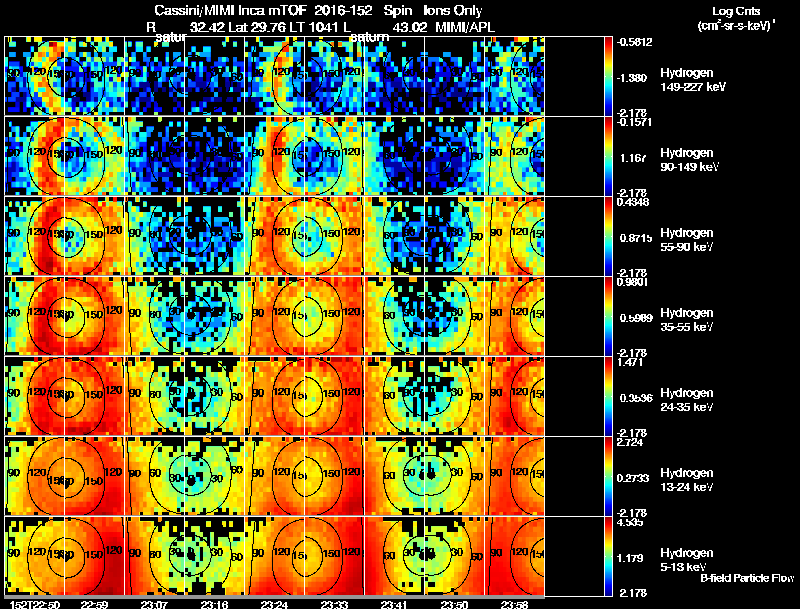The width and height of the screenshot is (800, 609).
Task: Select the 'Hydrogen 55-90 keV' label
Action: [x=687, y=240]
